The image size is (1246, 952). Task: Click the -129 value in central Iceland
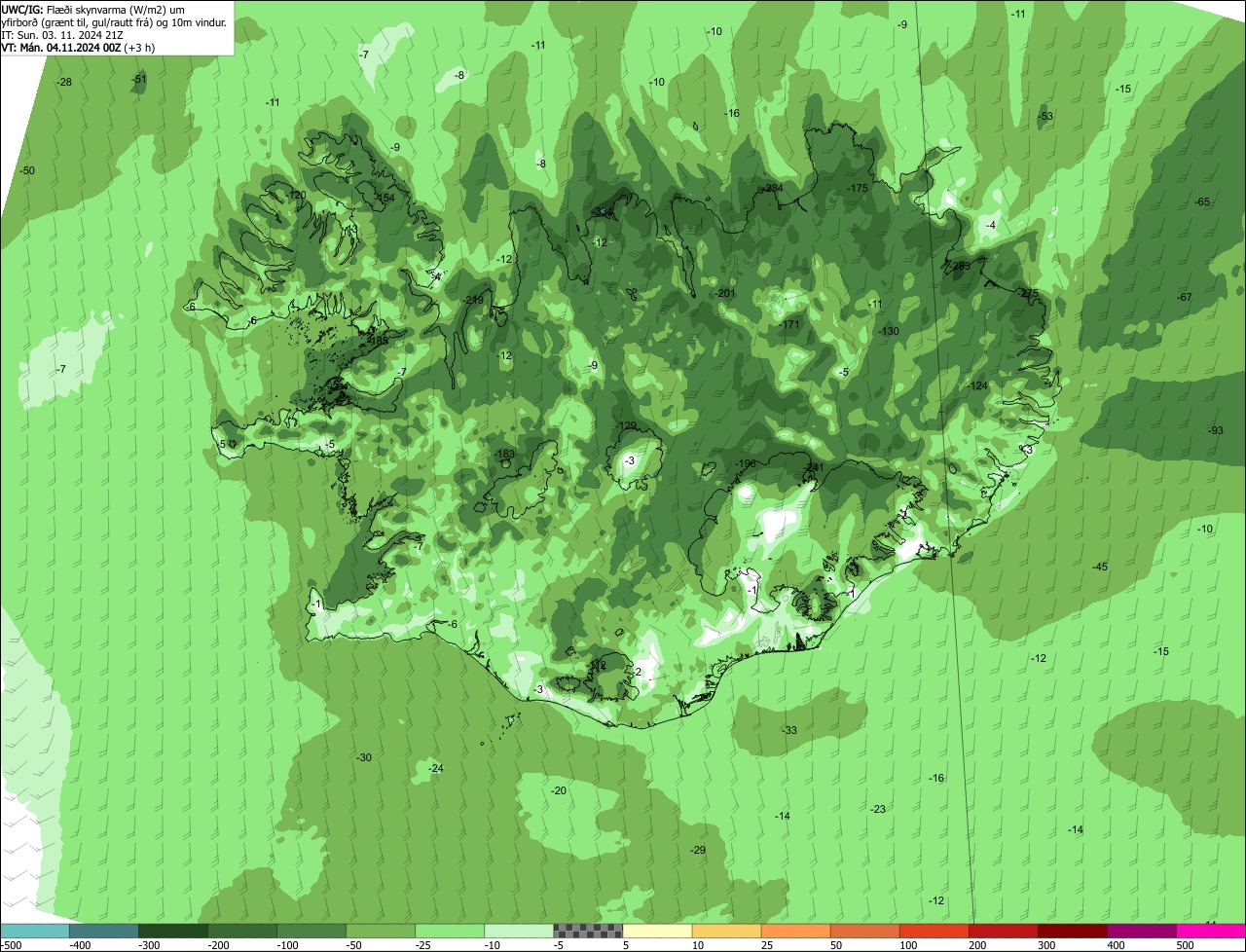point(626,426)
